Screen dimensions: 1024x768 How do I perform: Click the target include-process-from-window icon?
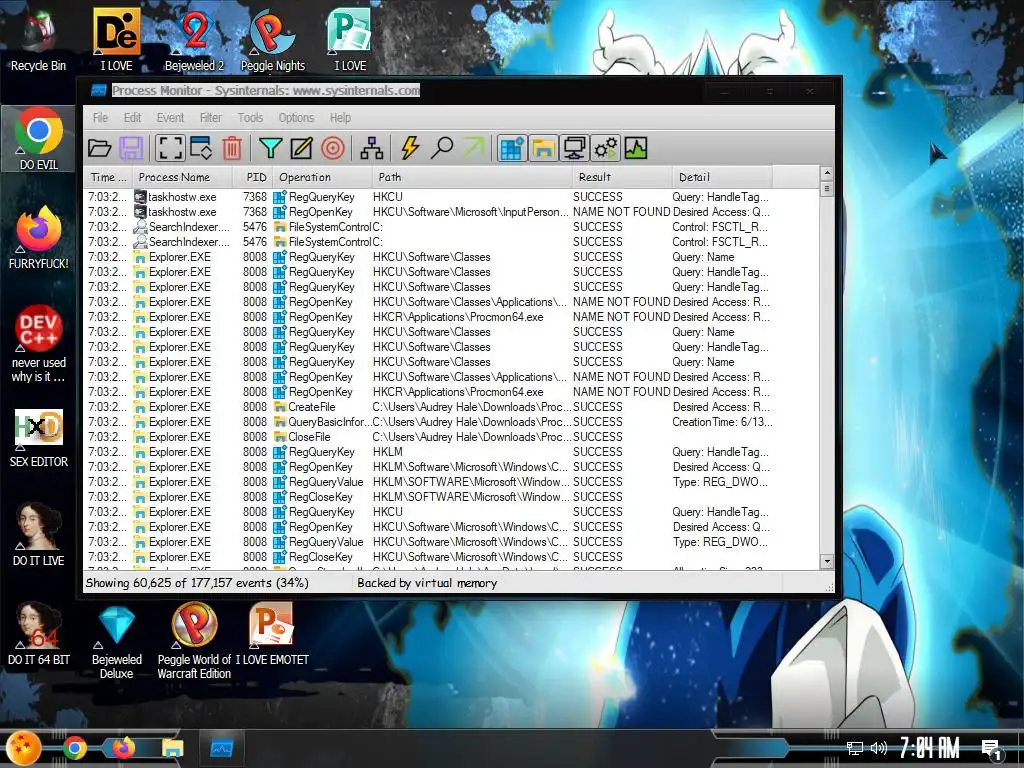[332, 148]
